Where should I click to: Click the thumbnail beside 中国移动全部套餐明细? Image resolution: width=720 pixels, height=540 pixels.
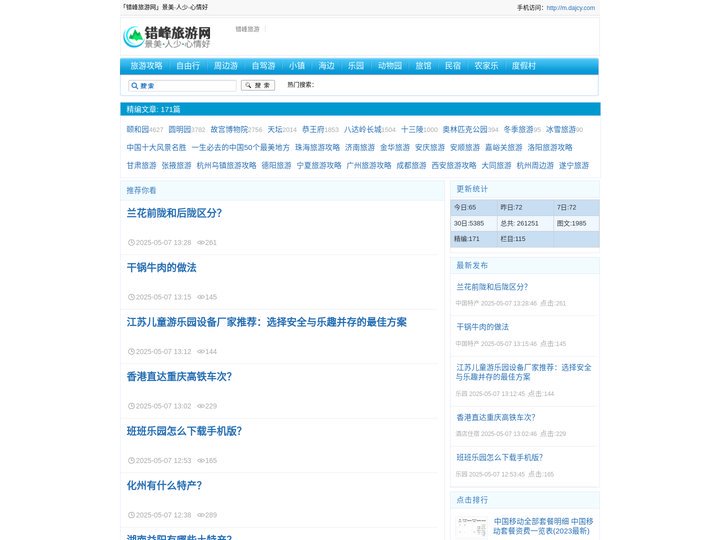point(472,528)
